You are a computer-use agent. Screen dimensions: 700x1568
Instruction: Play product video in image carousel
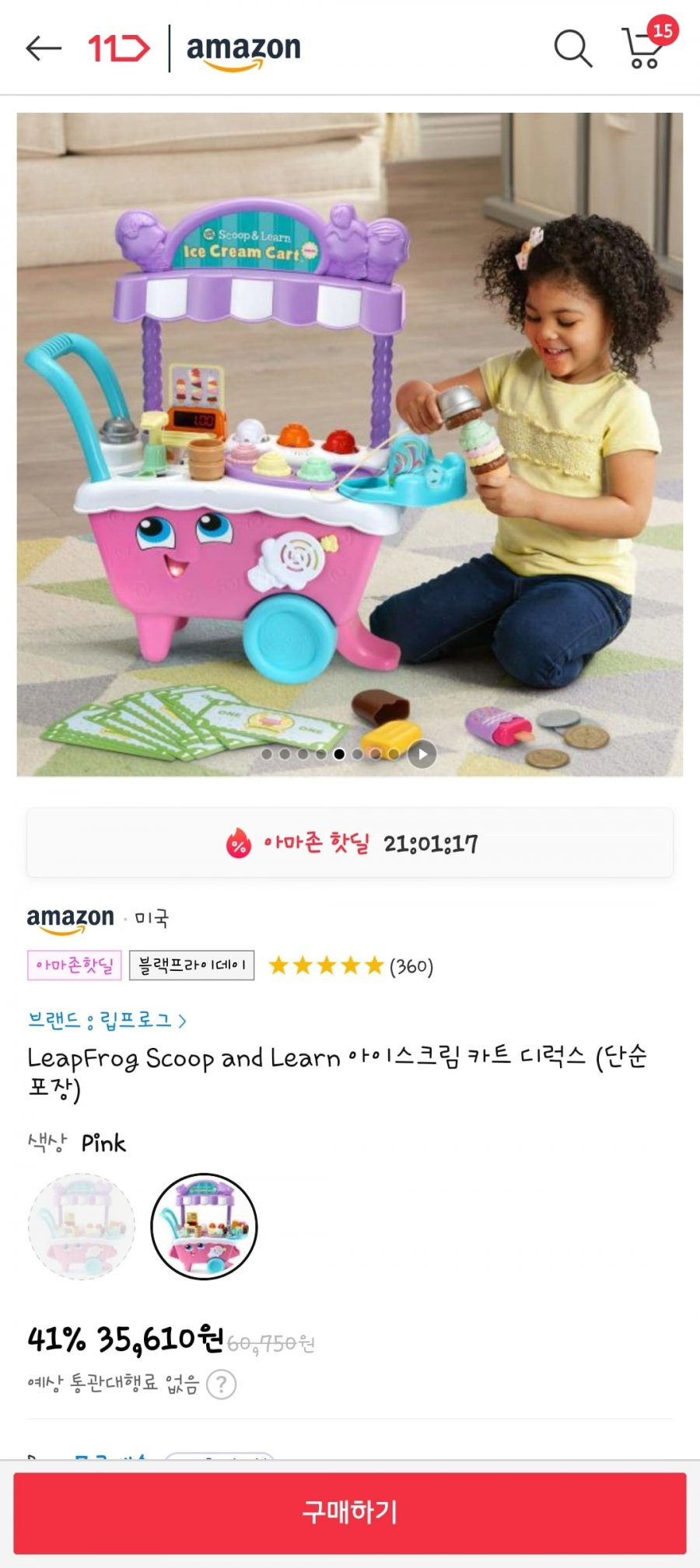point(422,753)
